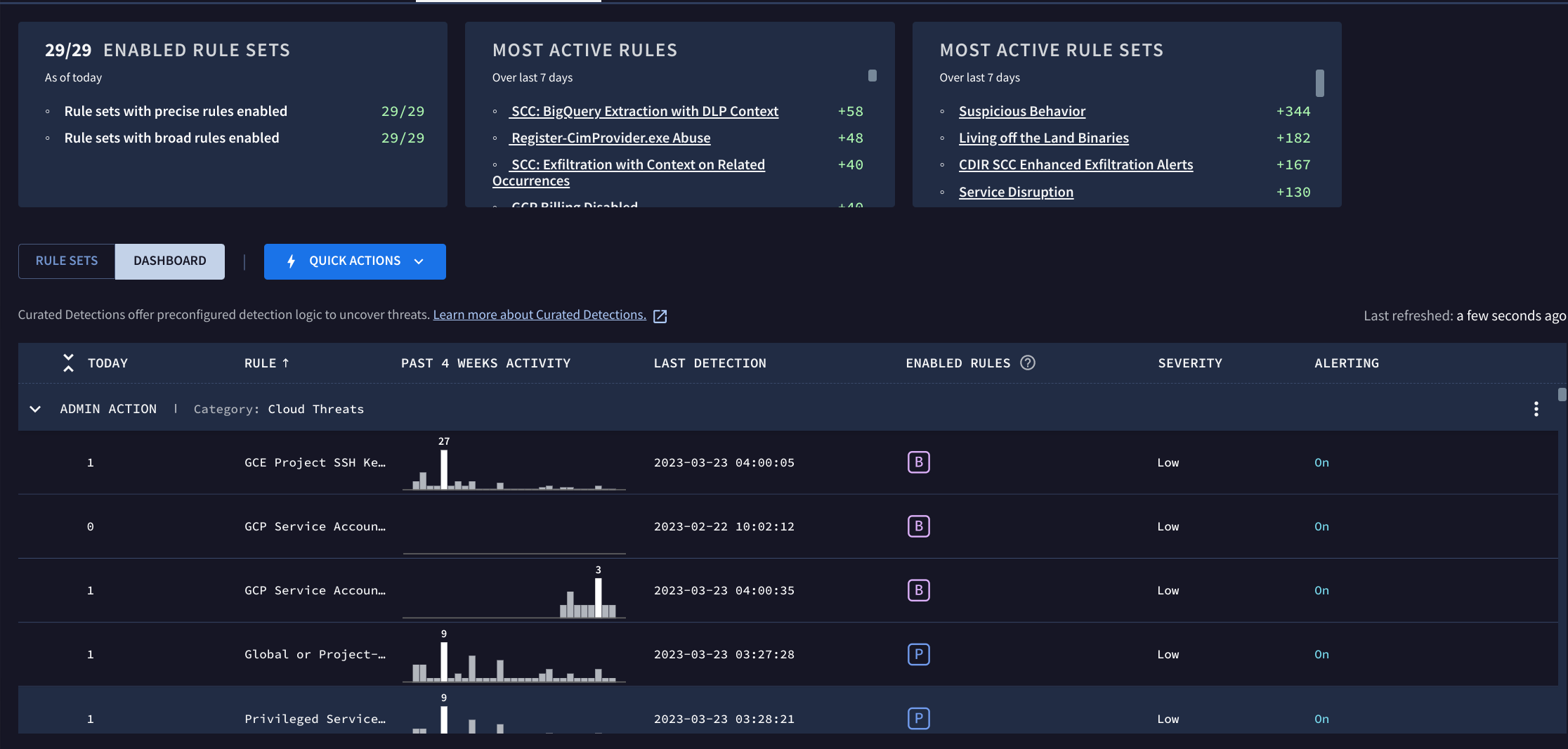Screen dimensions: 1568x749
Task: Click the B badge on GCP Service Account rule
Action: click(918, 526)
